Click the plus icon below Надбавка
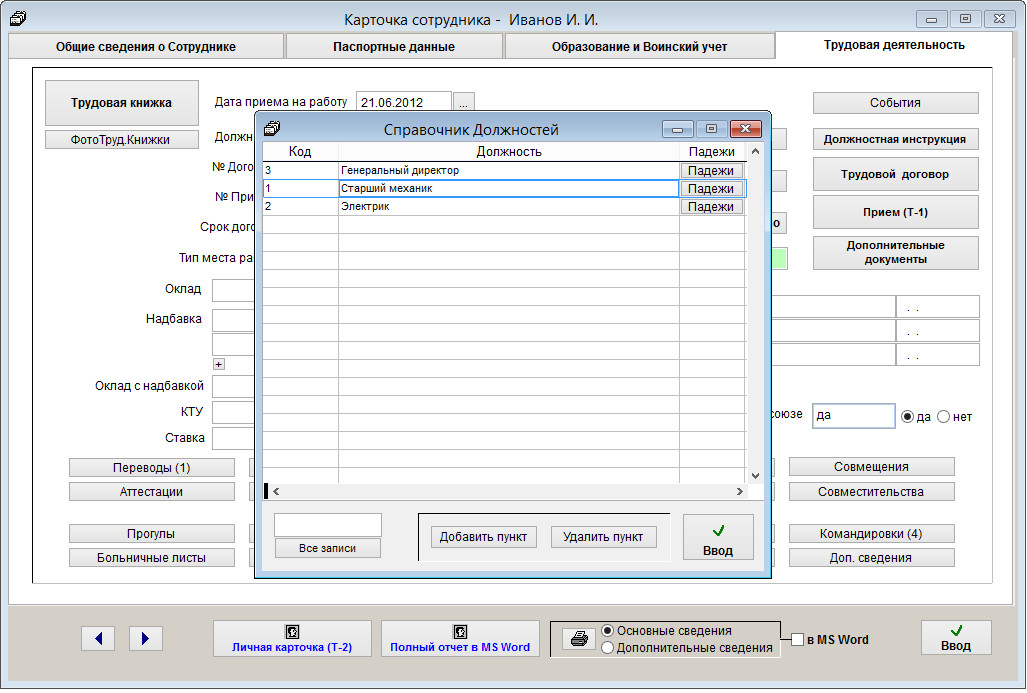Viewport: 1027px width, 693px height. (x=219, y=364)
